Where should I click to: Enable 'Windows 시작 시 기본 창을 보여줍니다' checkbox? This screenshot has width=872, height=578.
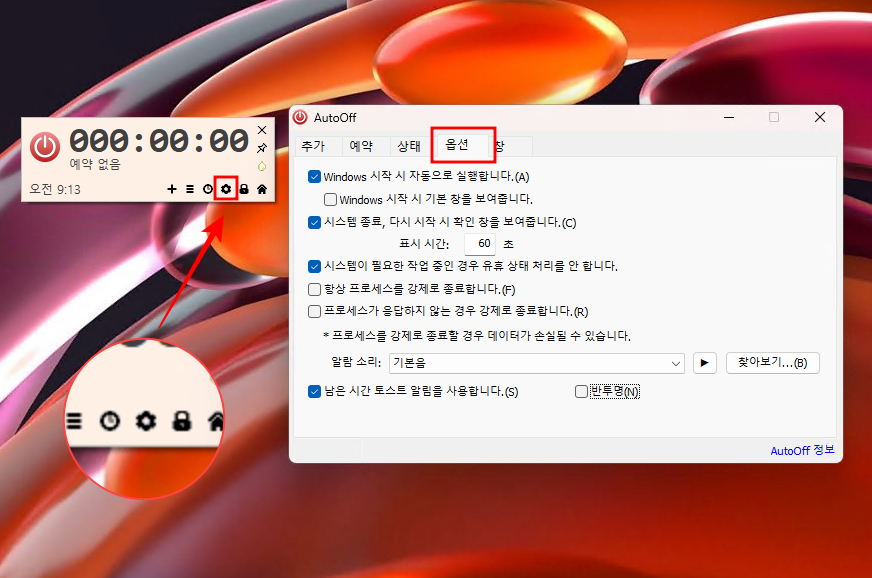click(x=330, y=199)
